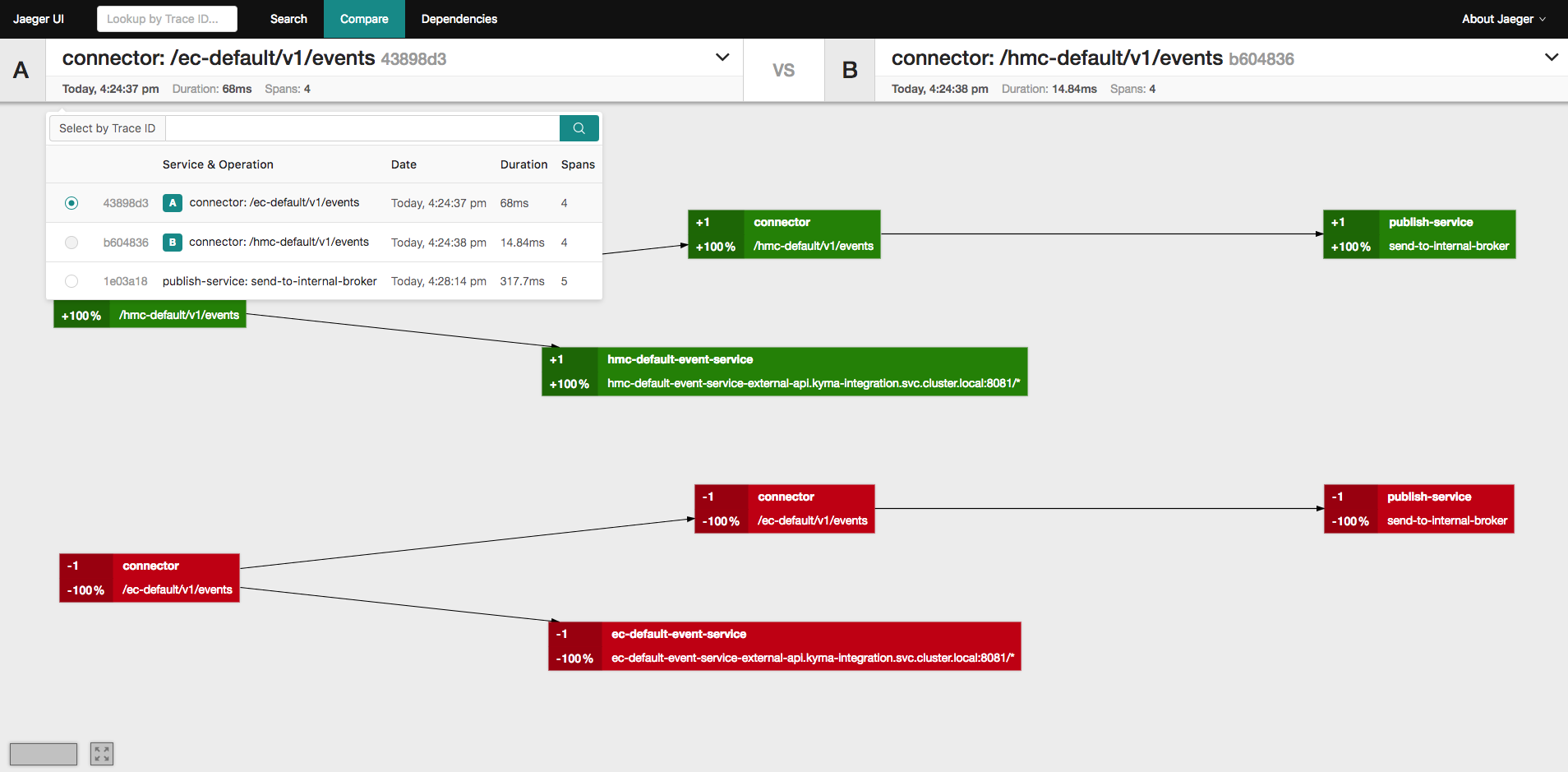Click the Select by Trace ID input
Screen dimensions: 1568x772
pyautogui.click(x=362, y=128)
